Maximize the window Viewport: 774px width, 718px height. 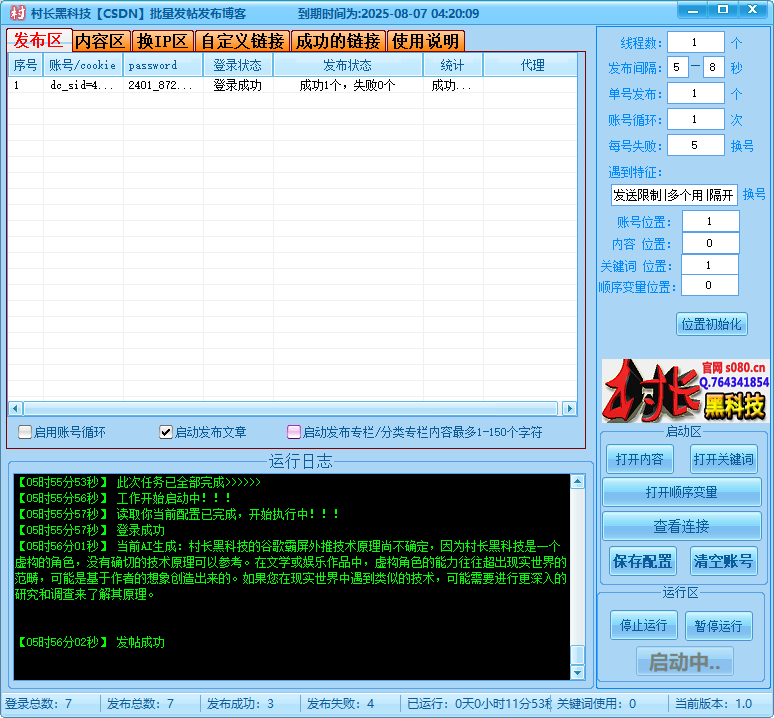point(723,10)
